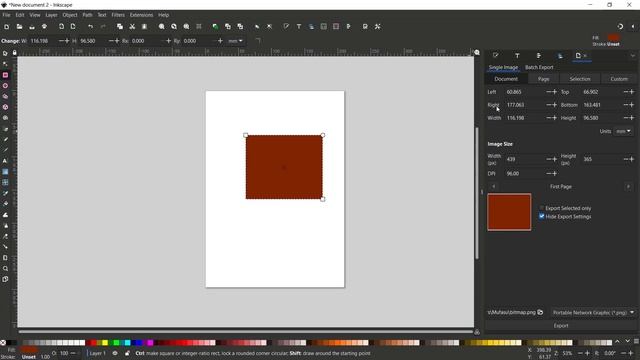640x360 pixels.
Task: Click the Cut scissors icon
Action: click(132, 27)
